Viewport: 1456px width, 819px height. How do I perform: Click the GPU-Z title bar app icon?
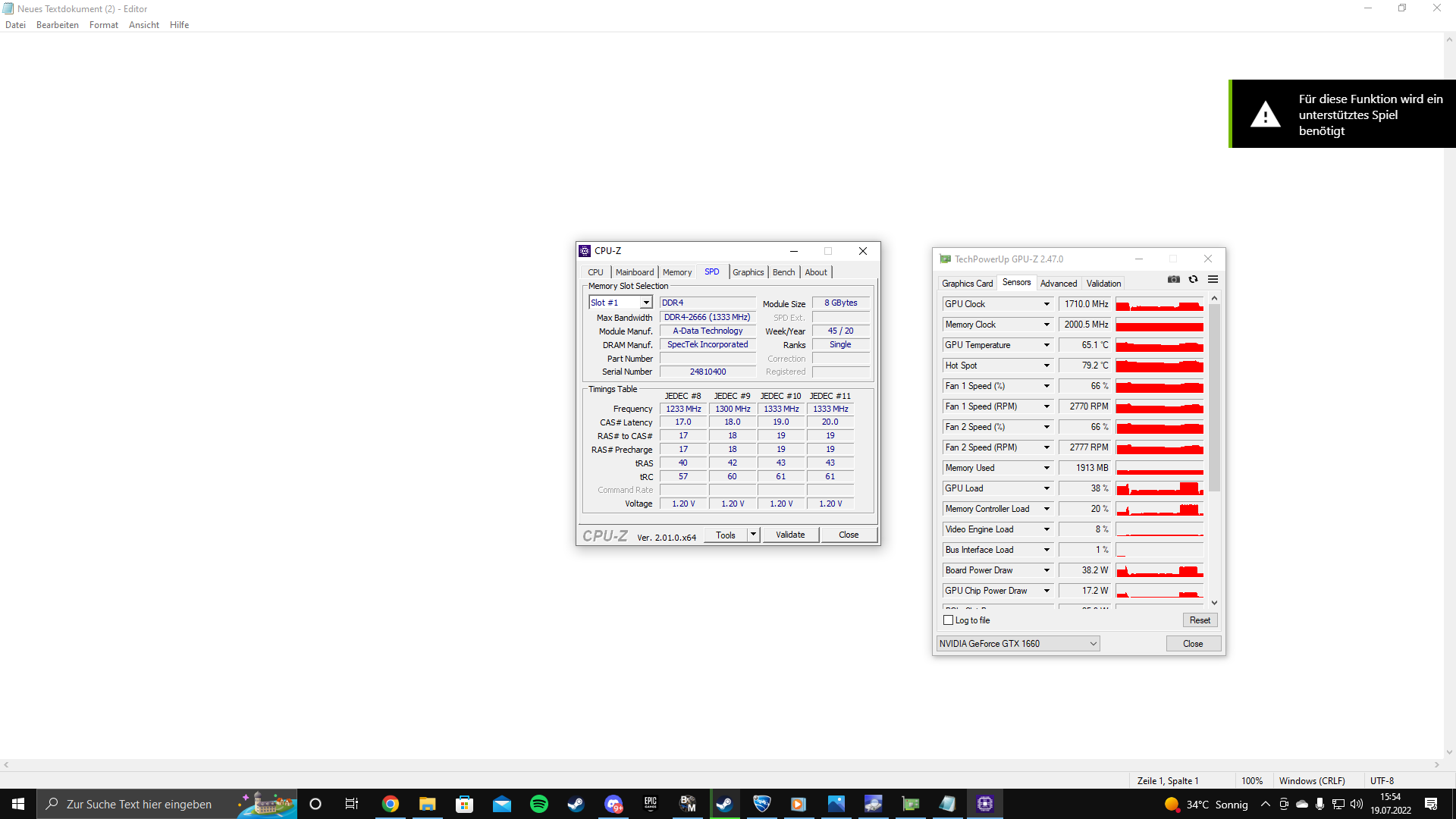point(945,259)
